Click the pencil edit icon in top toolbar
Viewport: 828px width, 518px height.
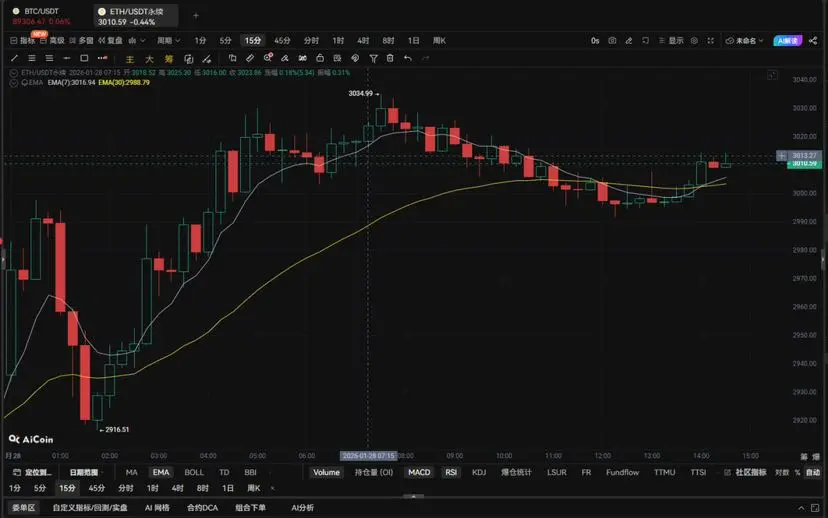(x=629, y=41)
